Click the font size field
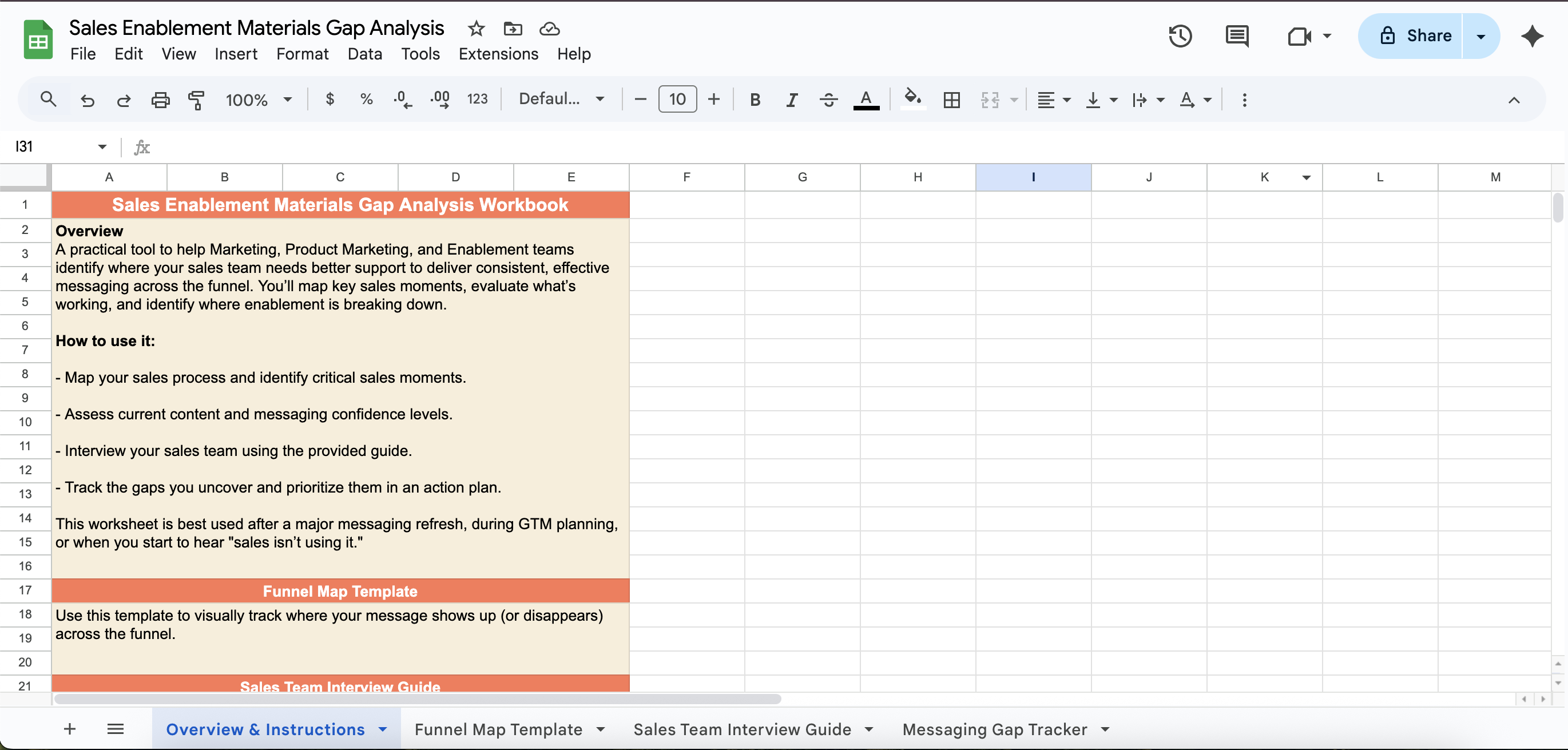This screenshot has height=750, width=1568. coord(677,98)
